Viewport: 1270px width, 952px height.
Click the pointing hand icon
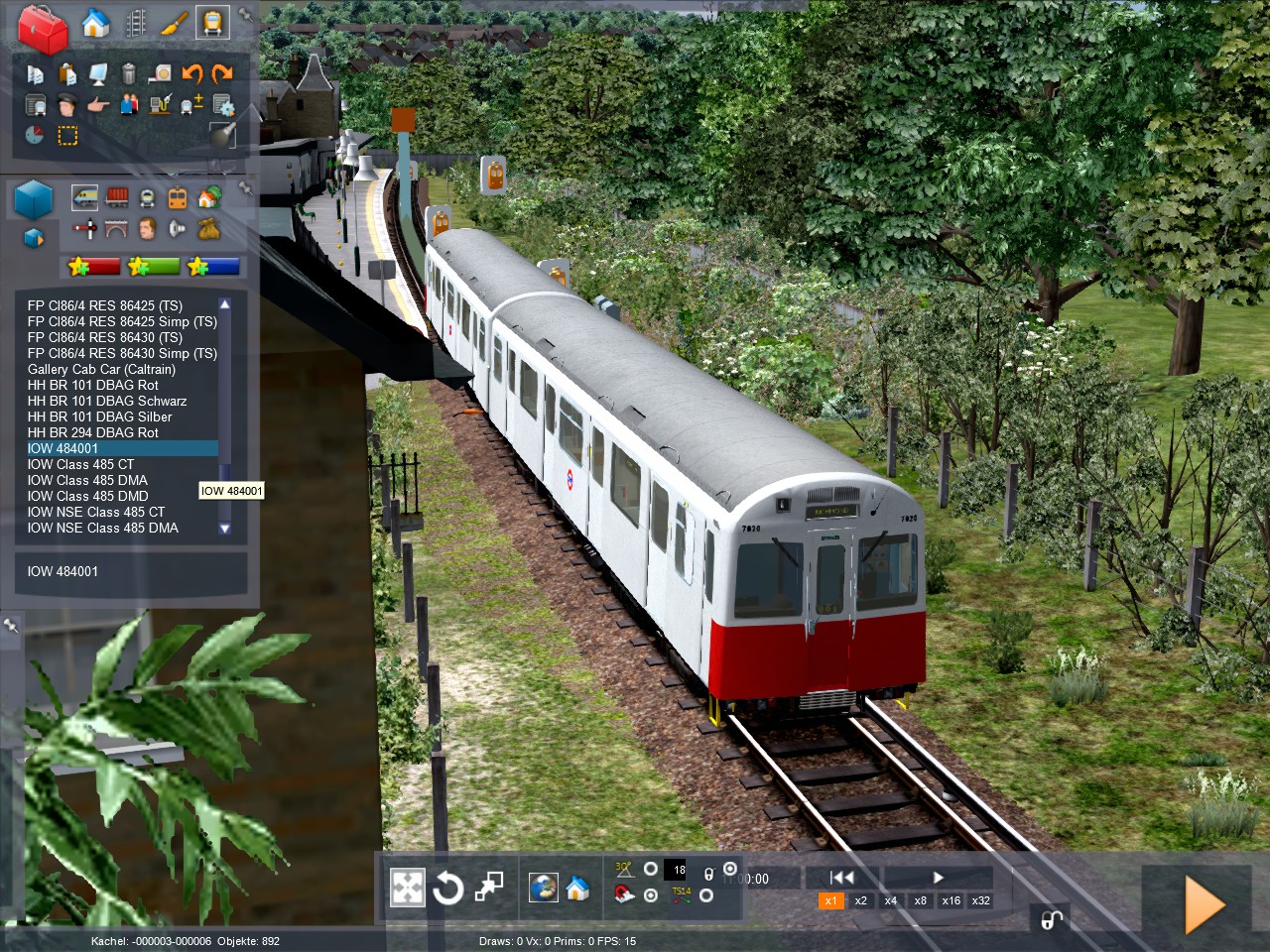click(98, 104)
